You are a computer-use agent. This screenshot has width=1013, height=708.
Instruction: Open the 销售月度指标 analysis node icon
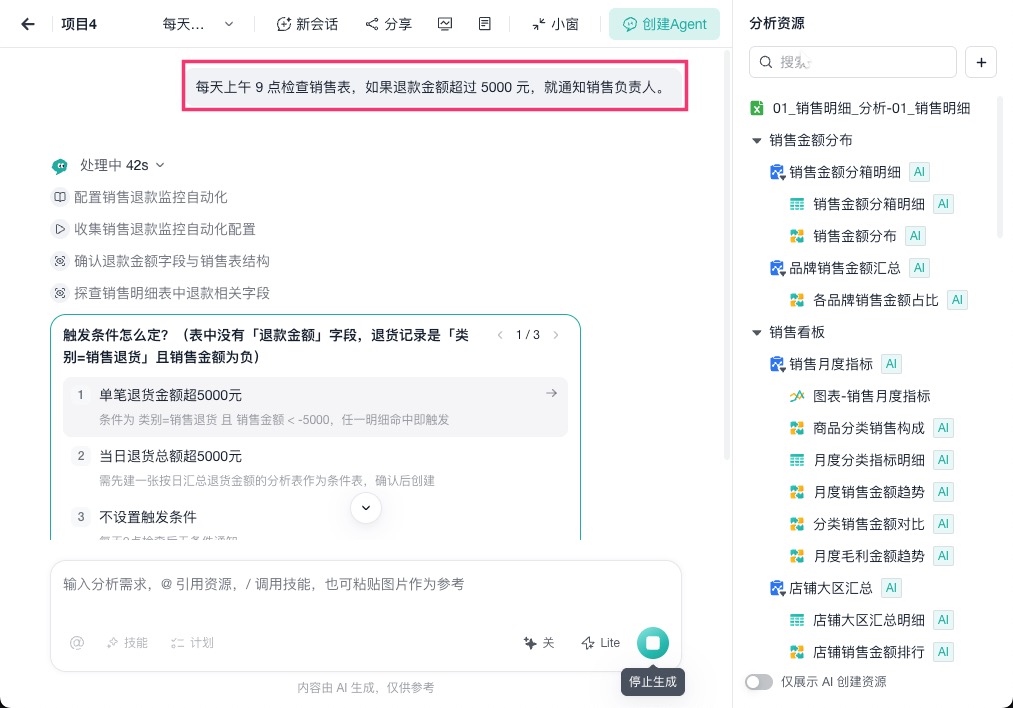[777, 364]
